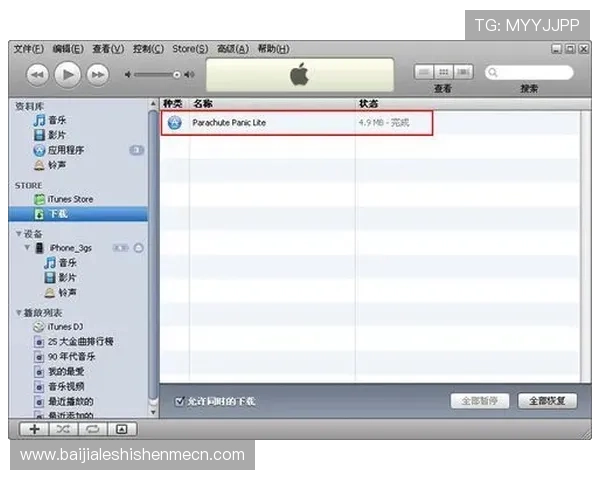Click the 4.9 MB - 完成 status text
The image size is (600, 480).
(384, 122)
